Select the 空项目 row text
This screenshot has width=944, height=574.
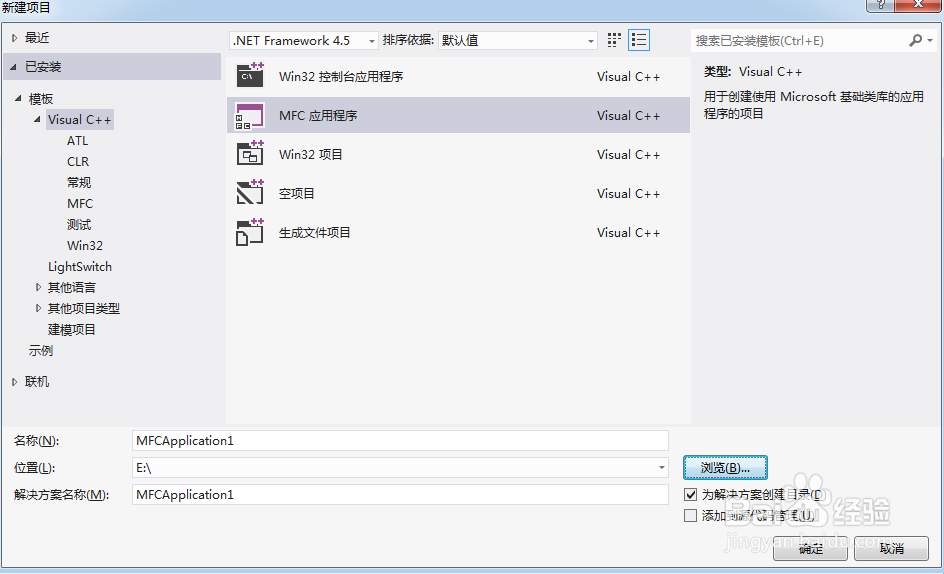[x=296, y=193]
